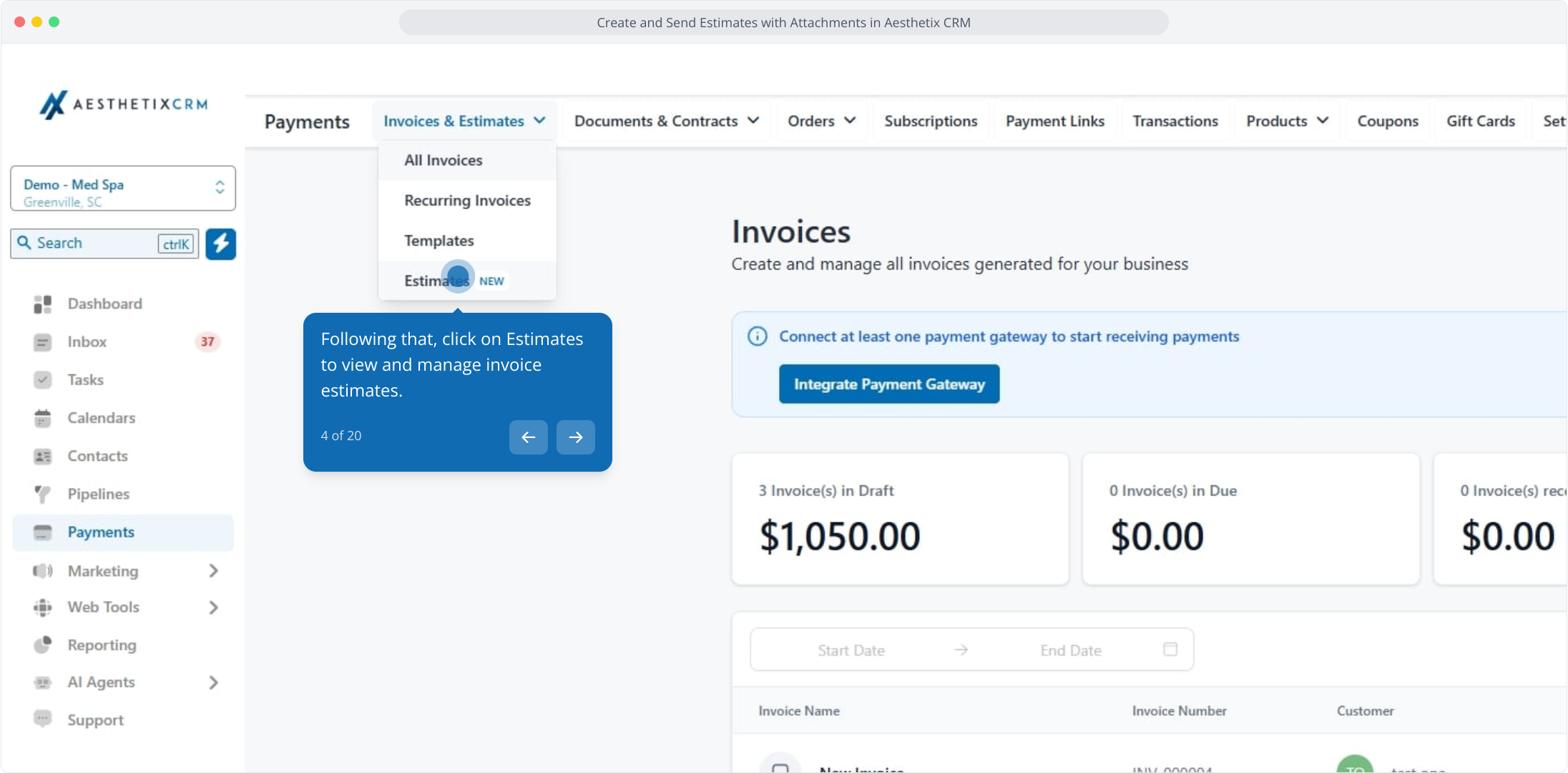The width and height of the screenshot is (1568, 773).
Task: Click the back arrow in tour tooltip
Action: coord(529,437)
